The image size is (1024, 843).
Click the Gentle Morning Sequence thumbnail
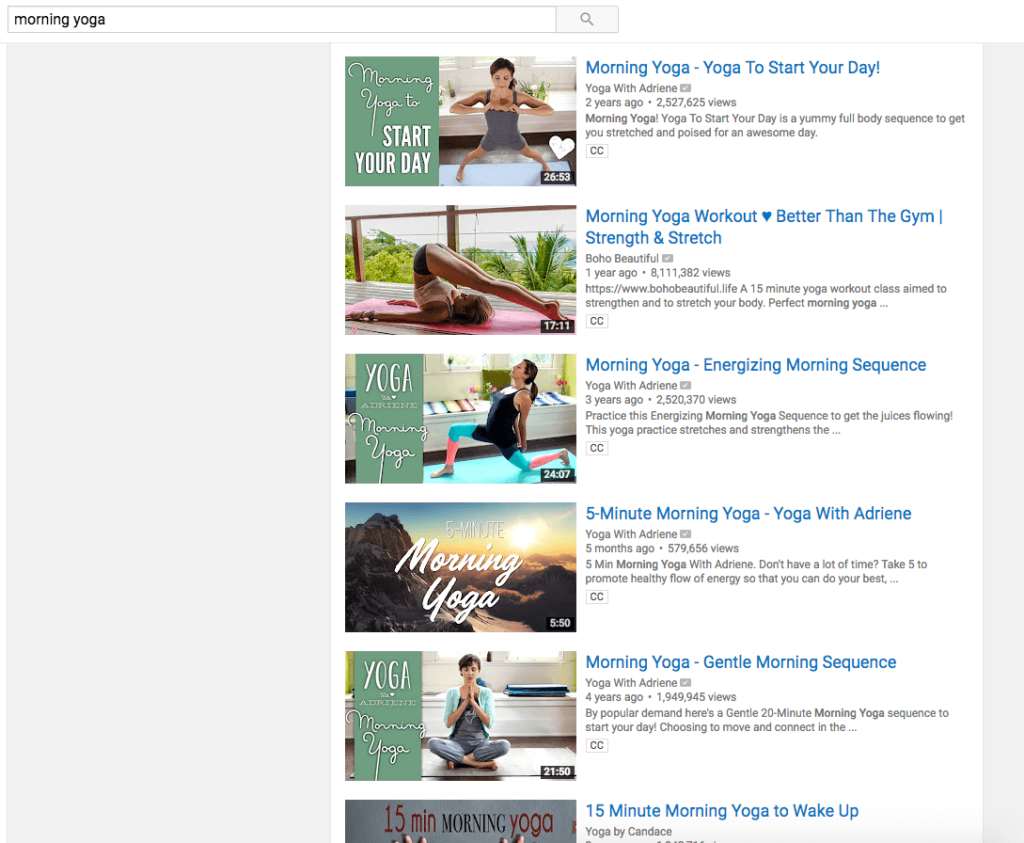460,716
